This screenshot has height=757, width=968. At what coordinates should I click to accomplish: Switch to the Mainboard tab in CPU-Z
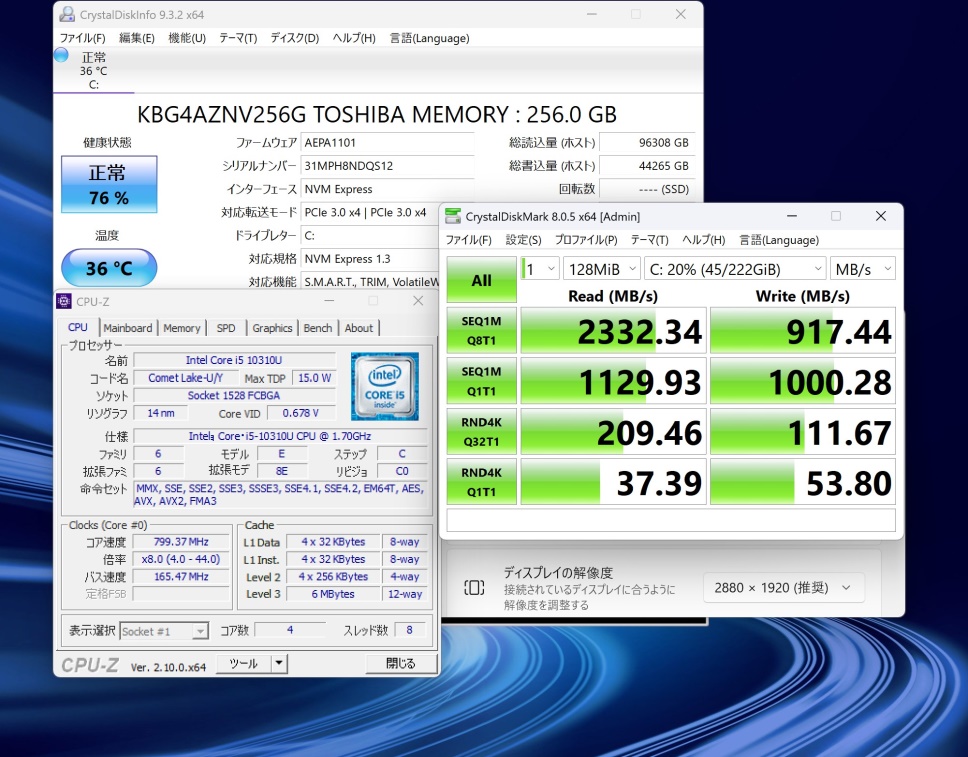(x=128, y=328)
